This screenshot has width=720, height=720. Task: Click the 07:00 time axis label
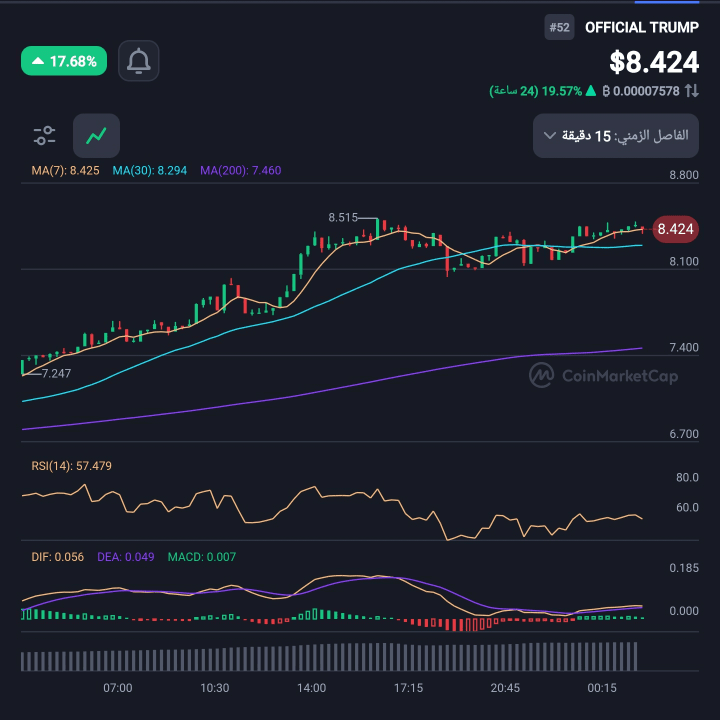(118, 688)
